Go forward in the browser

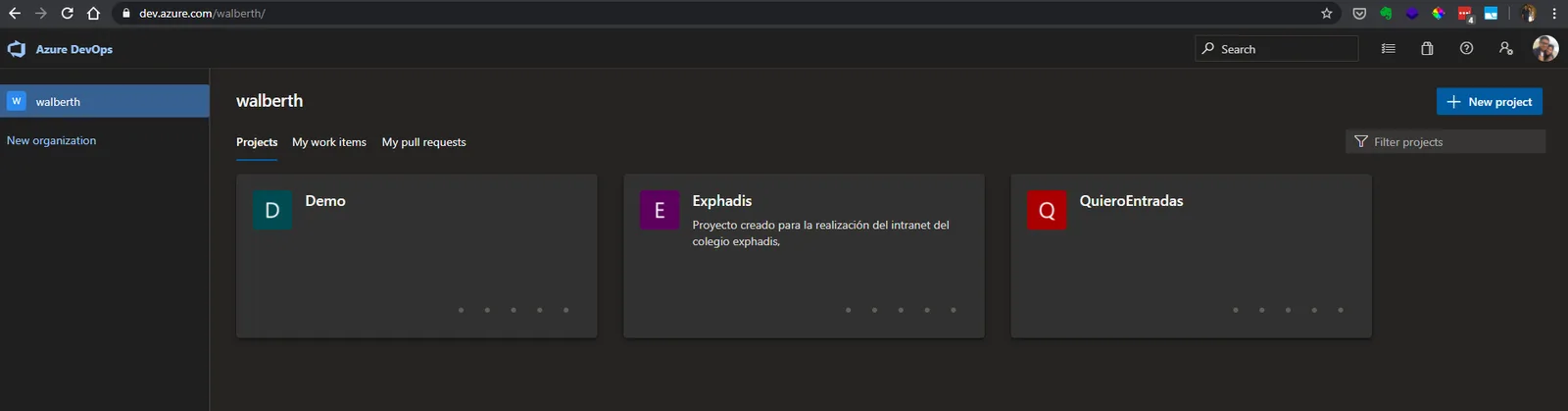coord(41,14)
